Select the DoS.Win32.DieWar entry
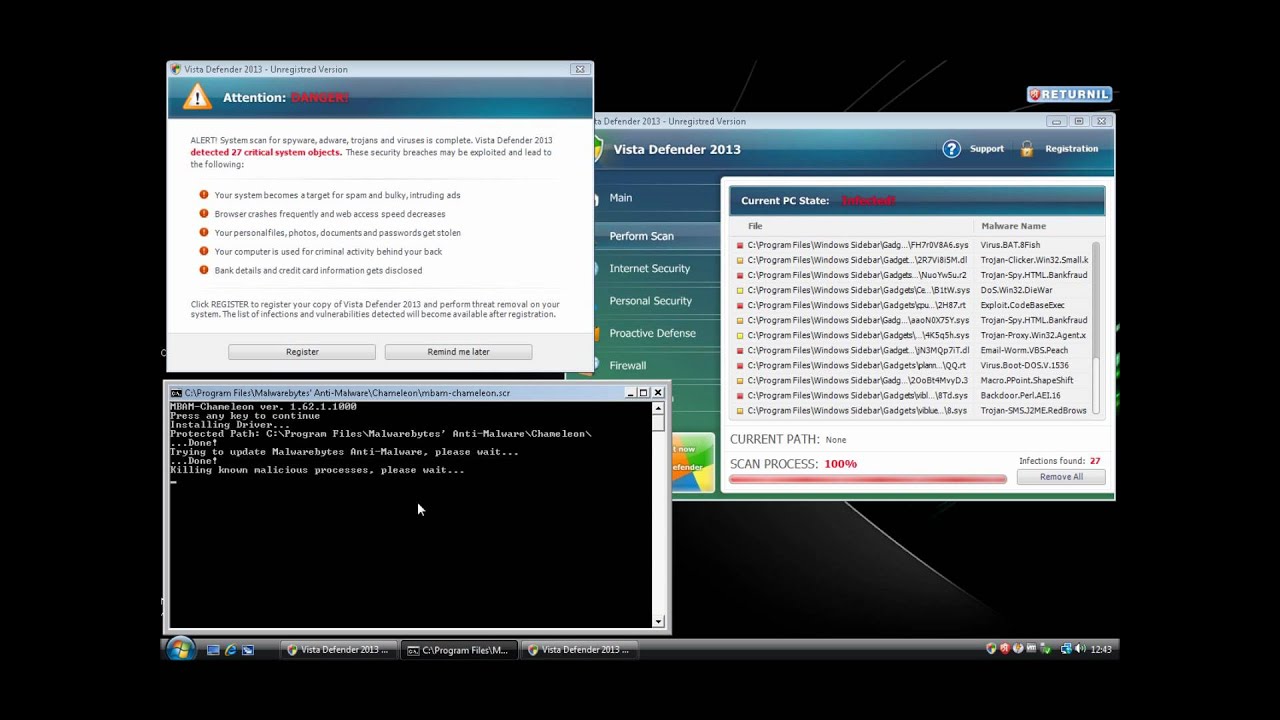1280x720 pixels. (1016, 290)
